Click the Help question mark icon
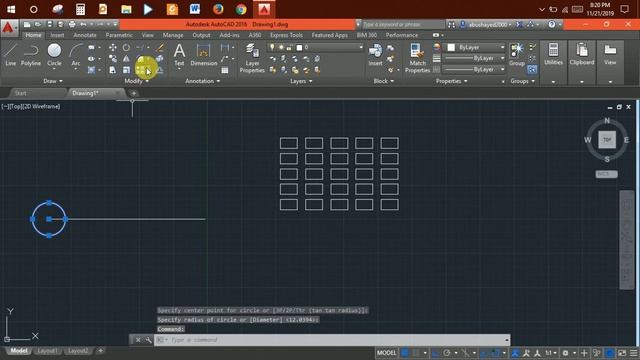The height and width of the screenshot is (360, 640). pyautogui.click(x=551, y=24)
